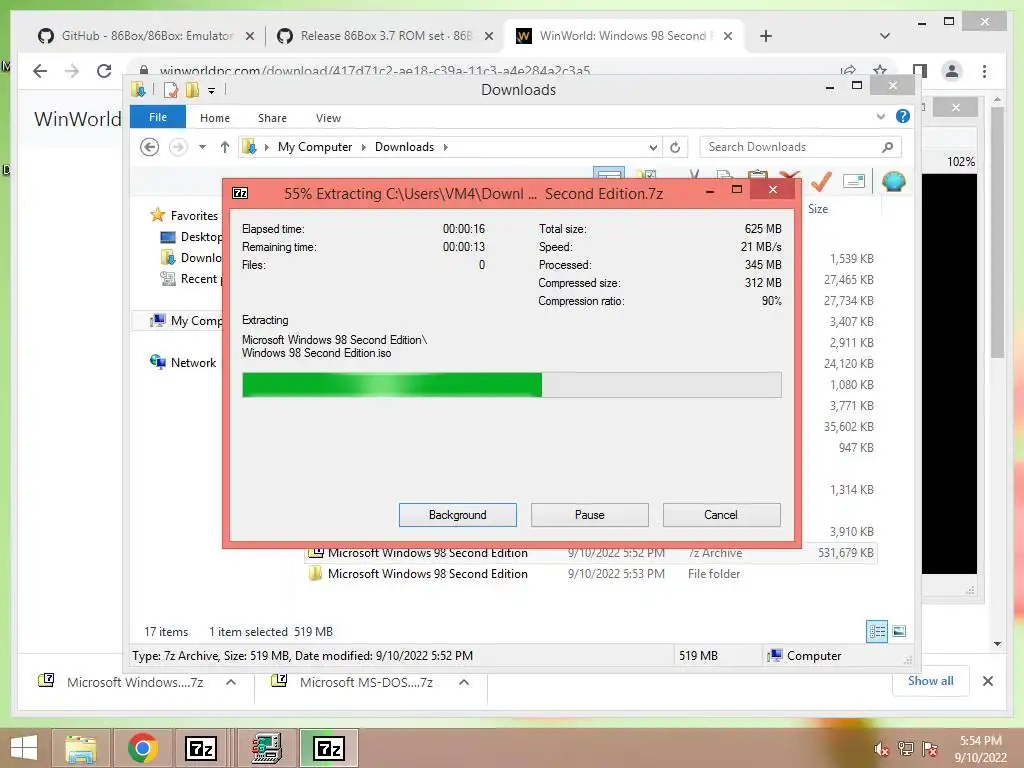Image resolution: width=1024 pixels, height=768 pixels.
Task: Open Chrome tab search chevron
Action: 884,36
